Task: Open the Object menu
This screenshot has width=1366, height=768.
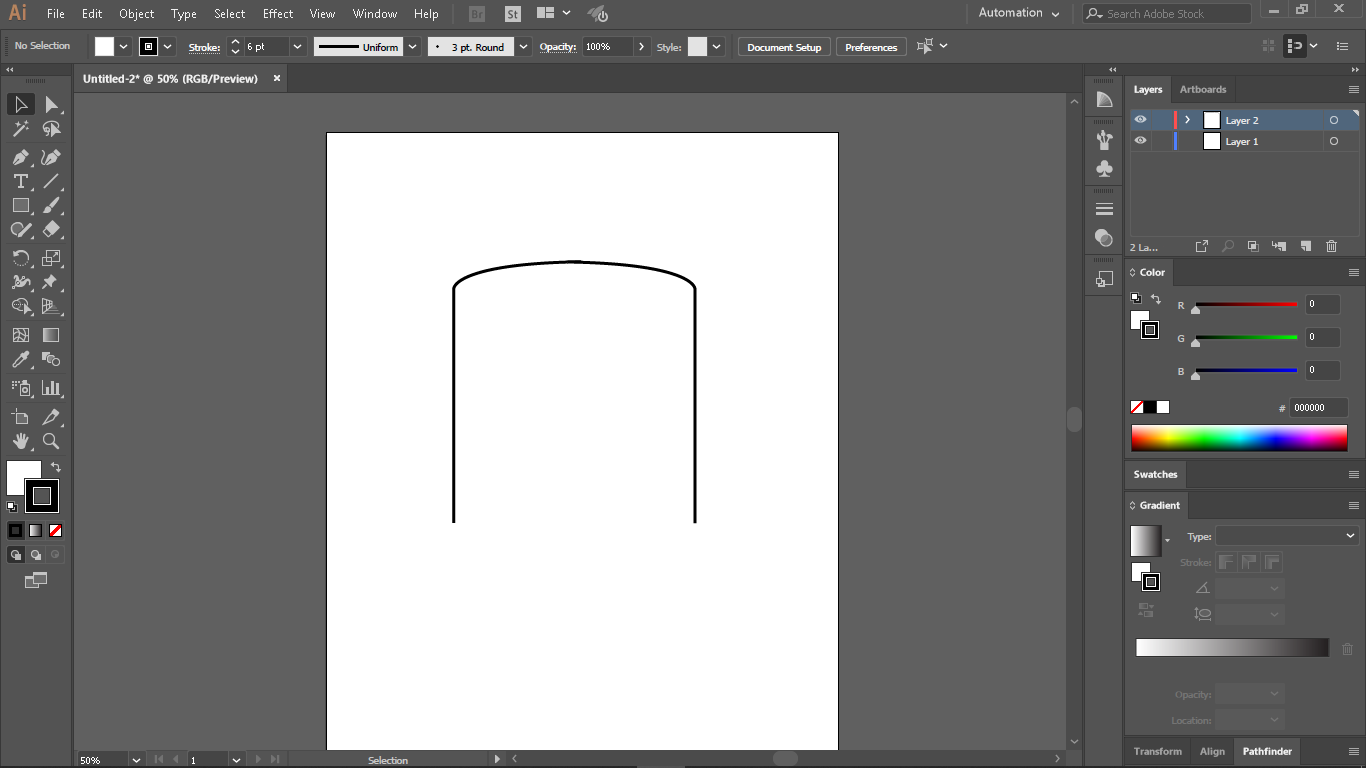Action: (137, 14)
